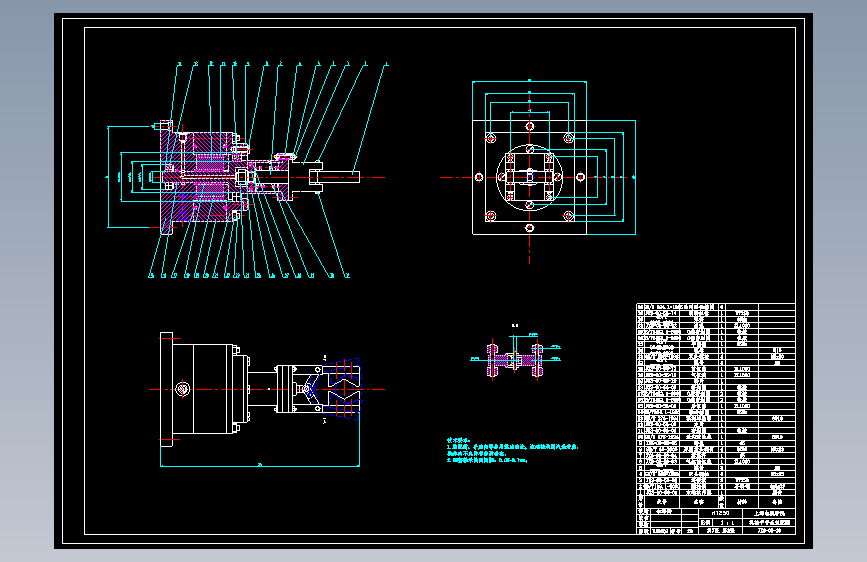Click the blue gripper jaws in side view
The image size is (867, 562).
tap(343, 389)
